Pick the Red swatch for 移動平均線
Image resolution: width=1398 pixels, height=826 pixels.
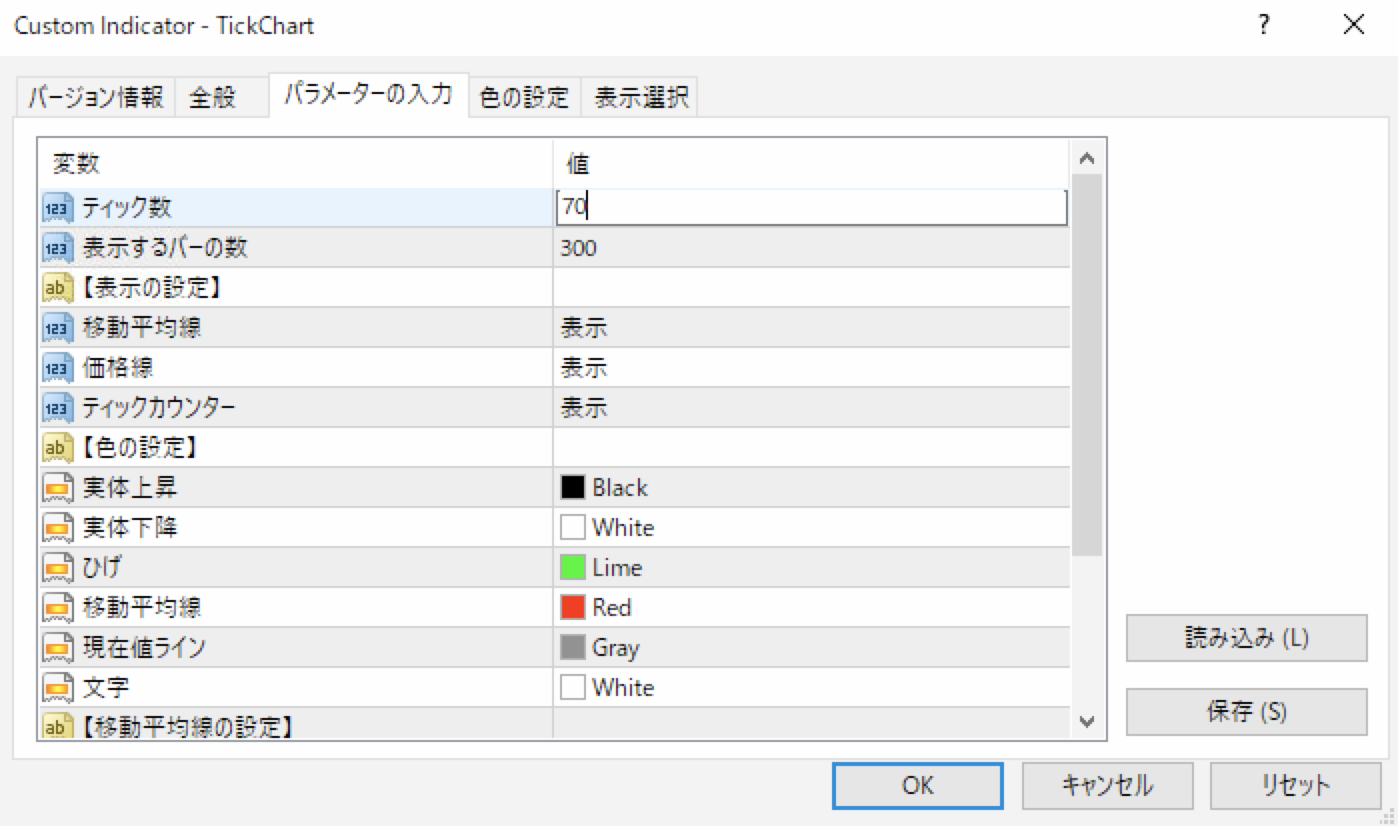pos(573,608)
